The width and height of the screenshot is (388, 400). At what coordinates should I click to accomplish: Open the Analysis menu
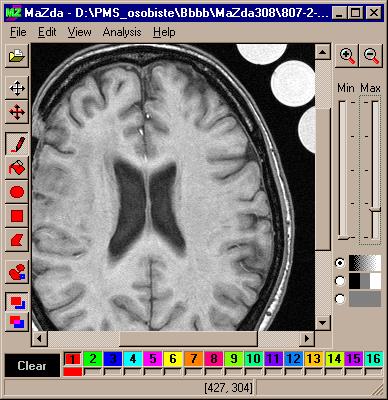click(x=122, y=32)
